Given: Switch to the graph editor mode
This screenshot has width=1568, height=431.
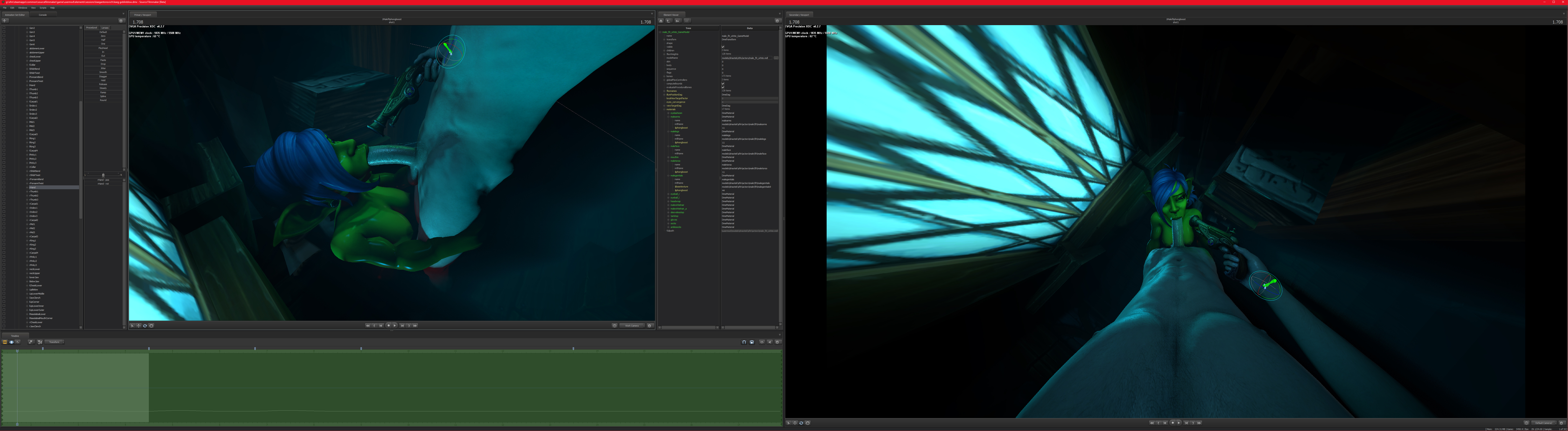Looking at the screenshot, I should [x=18, y=342].
